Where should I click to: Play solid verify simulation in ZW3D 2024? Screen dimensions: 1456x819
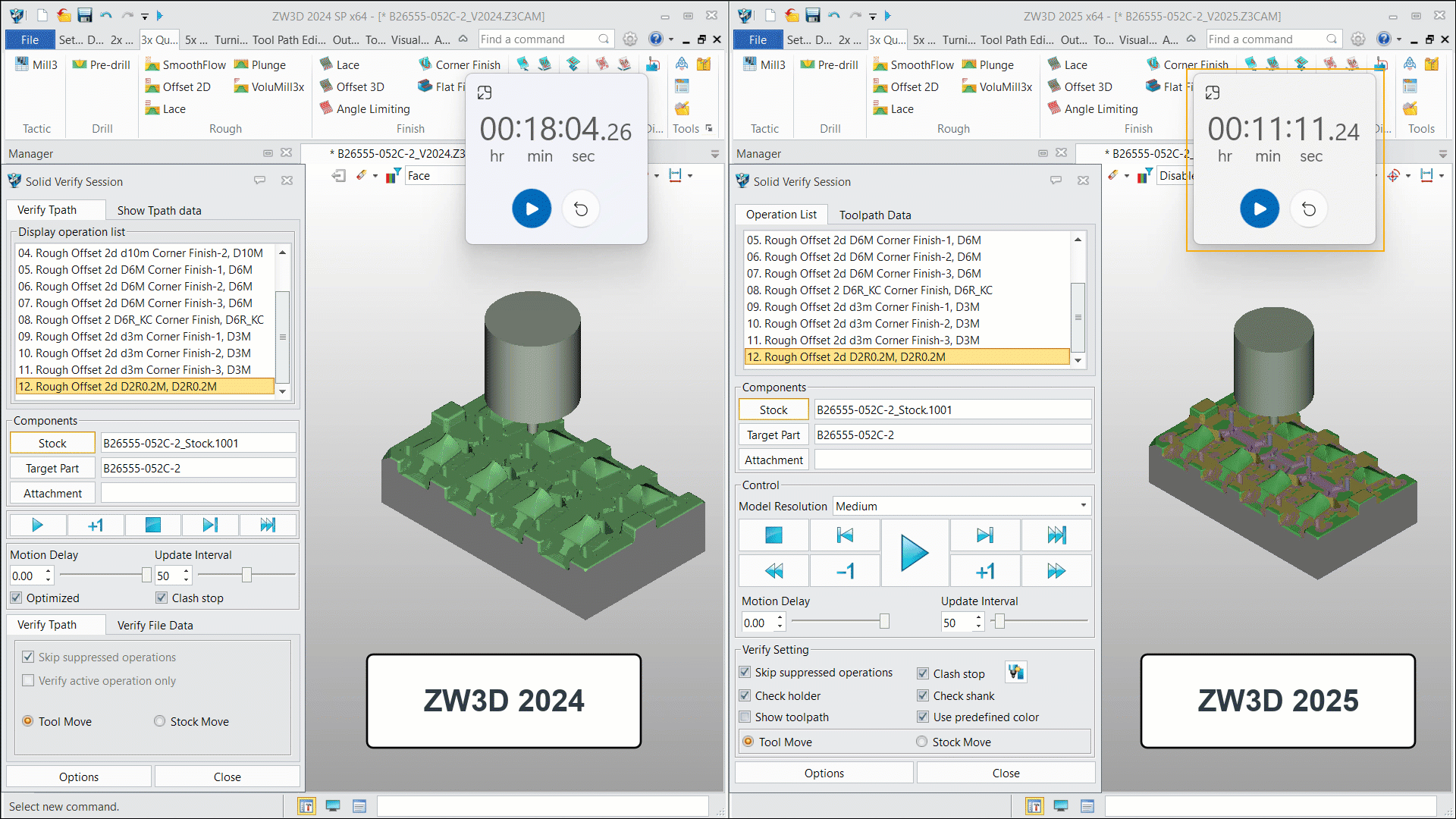coord(37,525)
